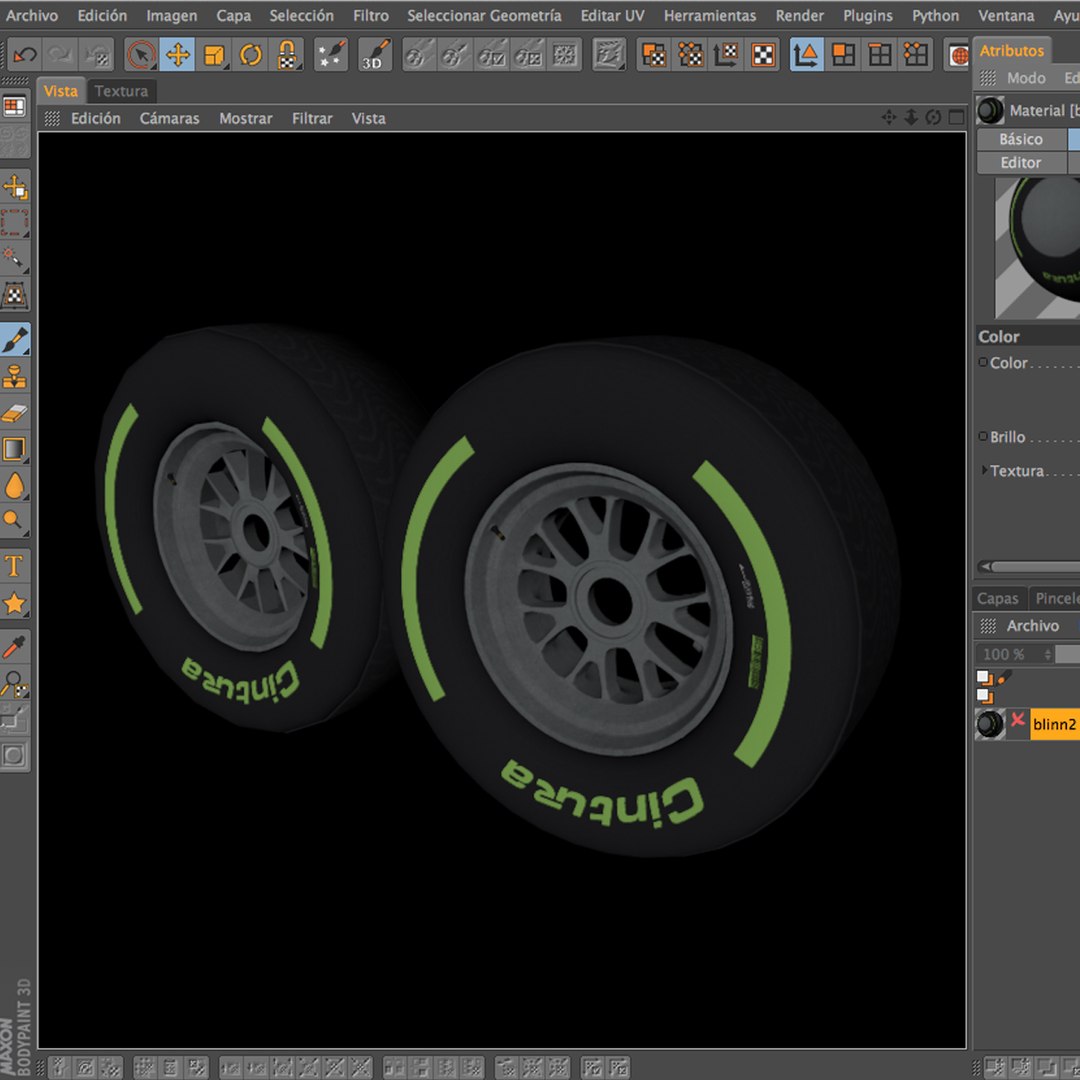Viewport: 1080px width, 1080px height.
Task: Select the Gradient fill tool
Action: (x=14, y=448)
